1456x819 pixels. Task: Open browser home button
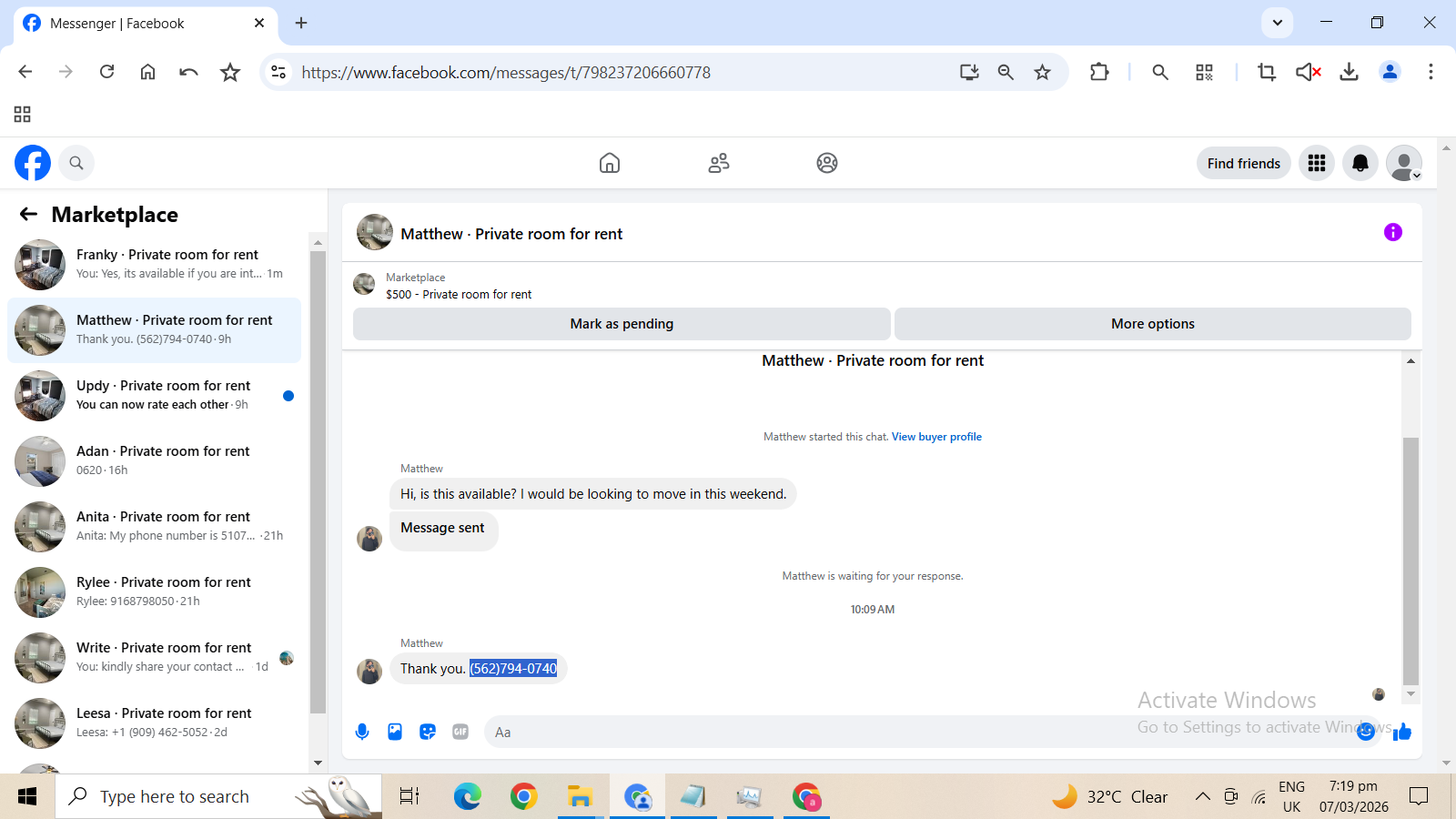coord(147,72)
